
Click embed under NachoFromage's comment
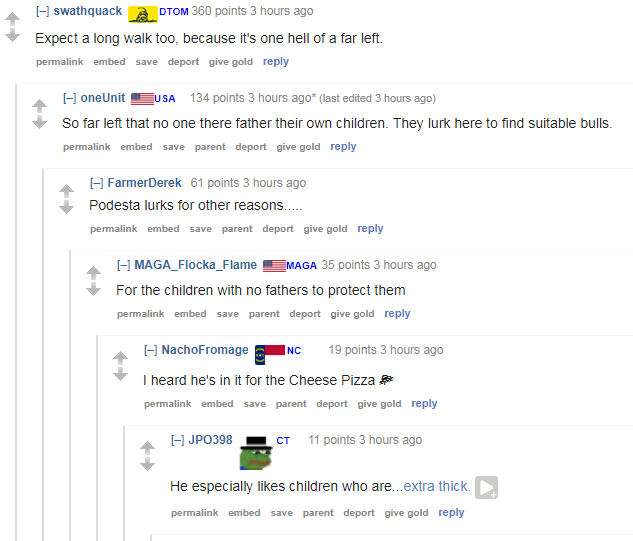point(217,404)
